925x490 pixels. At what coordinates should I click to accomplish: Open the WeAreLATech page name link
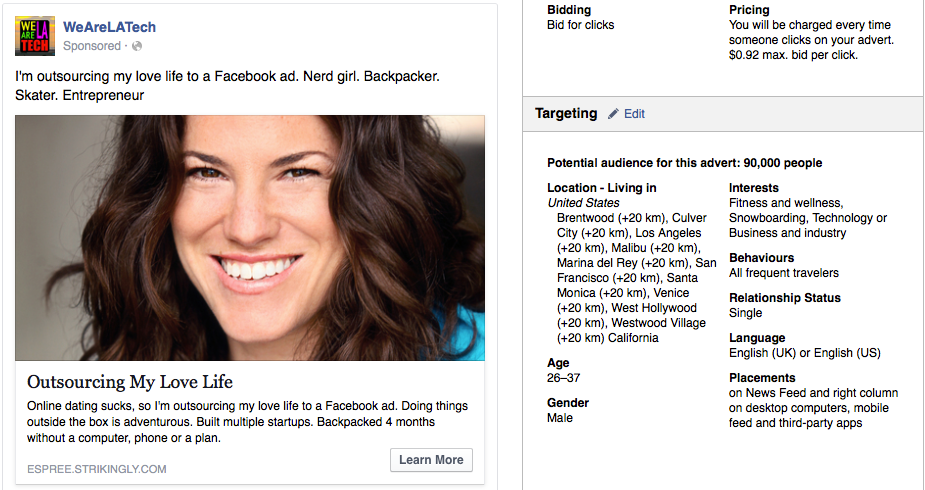point(109,27)
